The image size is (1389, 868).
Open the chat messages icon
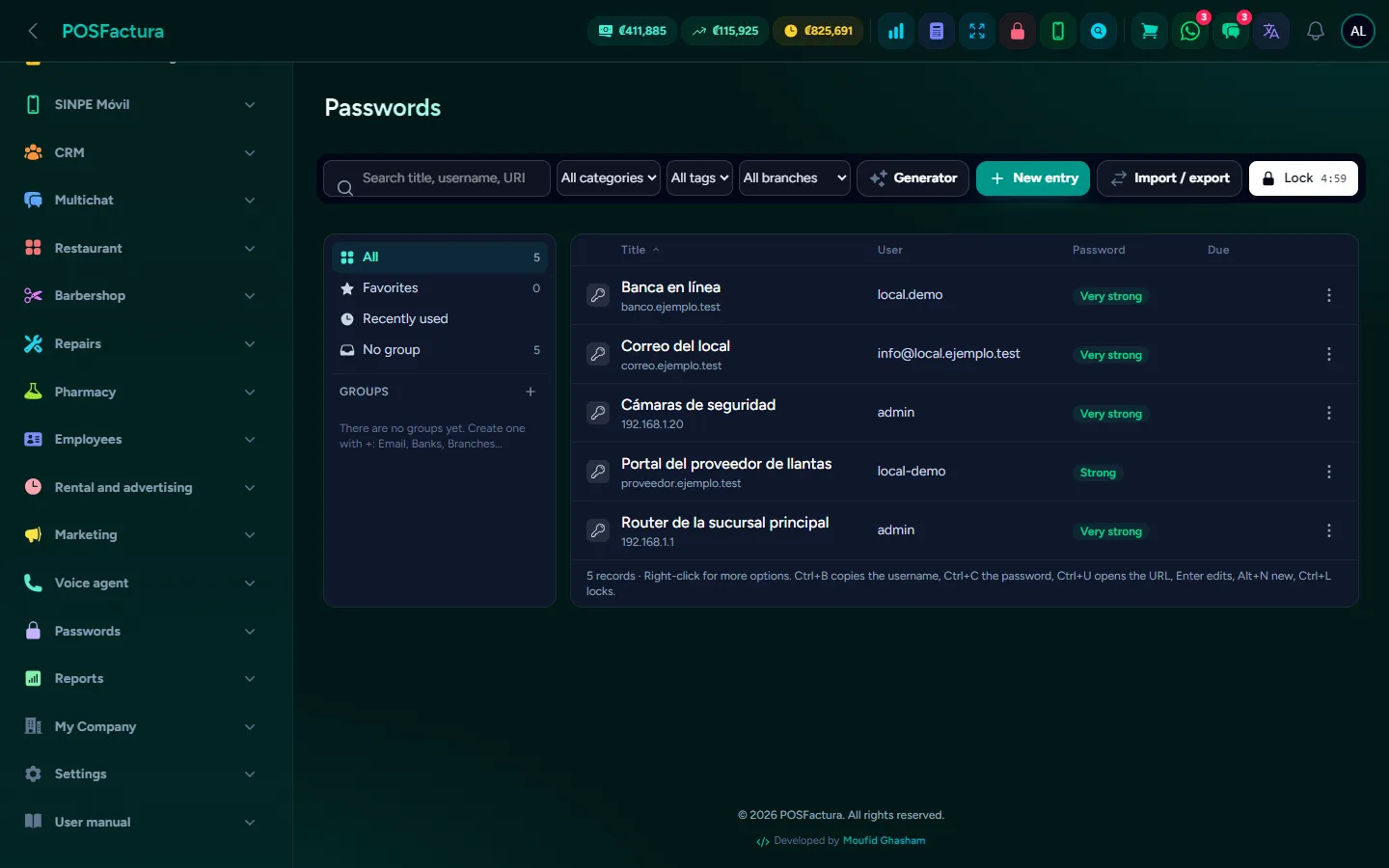pyautogui.click(x=1231, y=31)
